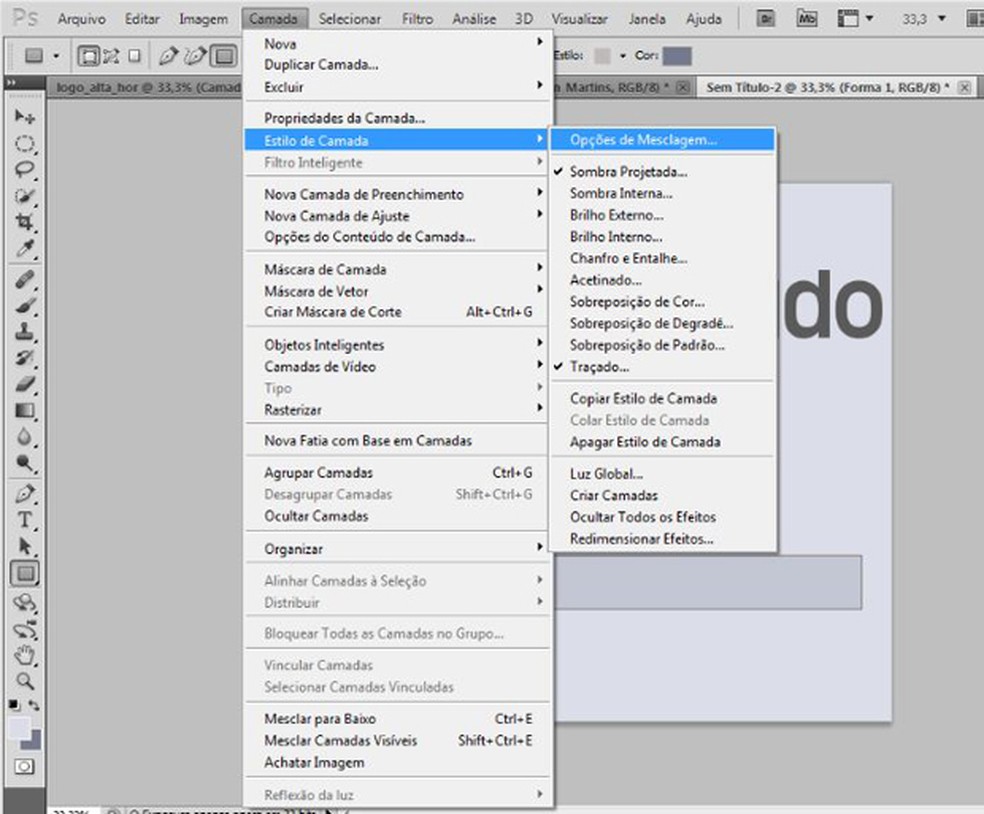
Task: Select the Horizontal Type tool
Action: pyautogui.click(x=24, y=520)
